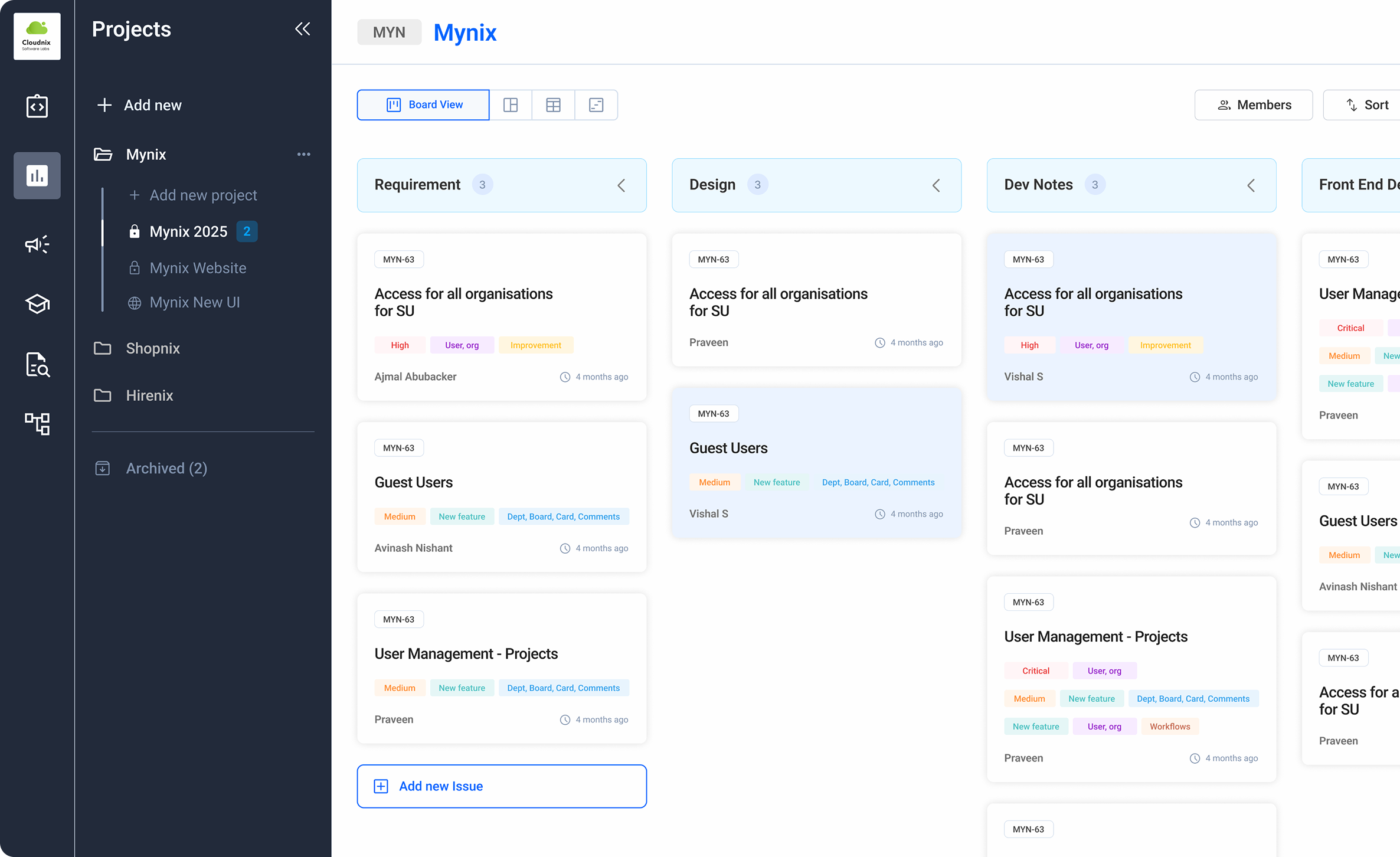
Task: Switch to the split panel view icon
Action: point(511,105)
